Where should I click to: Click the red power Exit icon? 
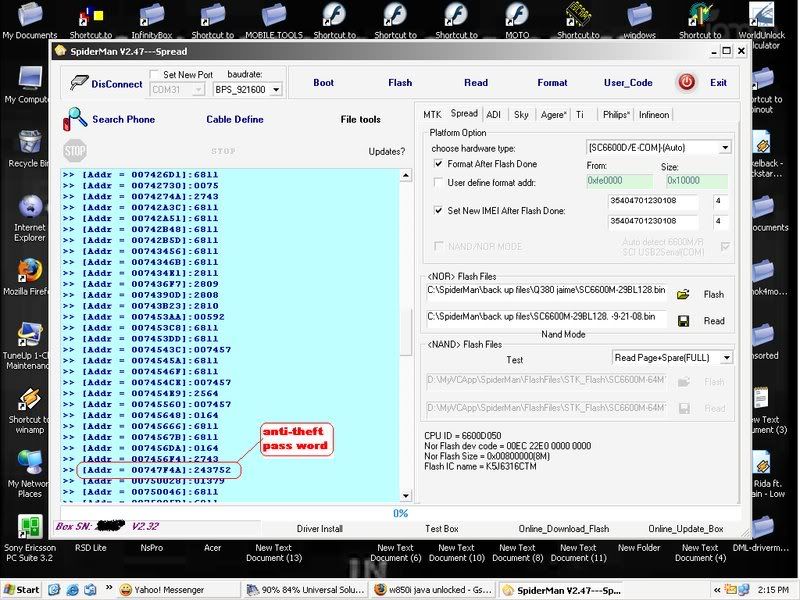coord(686,82)
